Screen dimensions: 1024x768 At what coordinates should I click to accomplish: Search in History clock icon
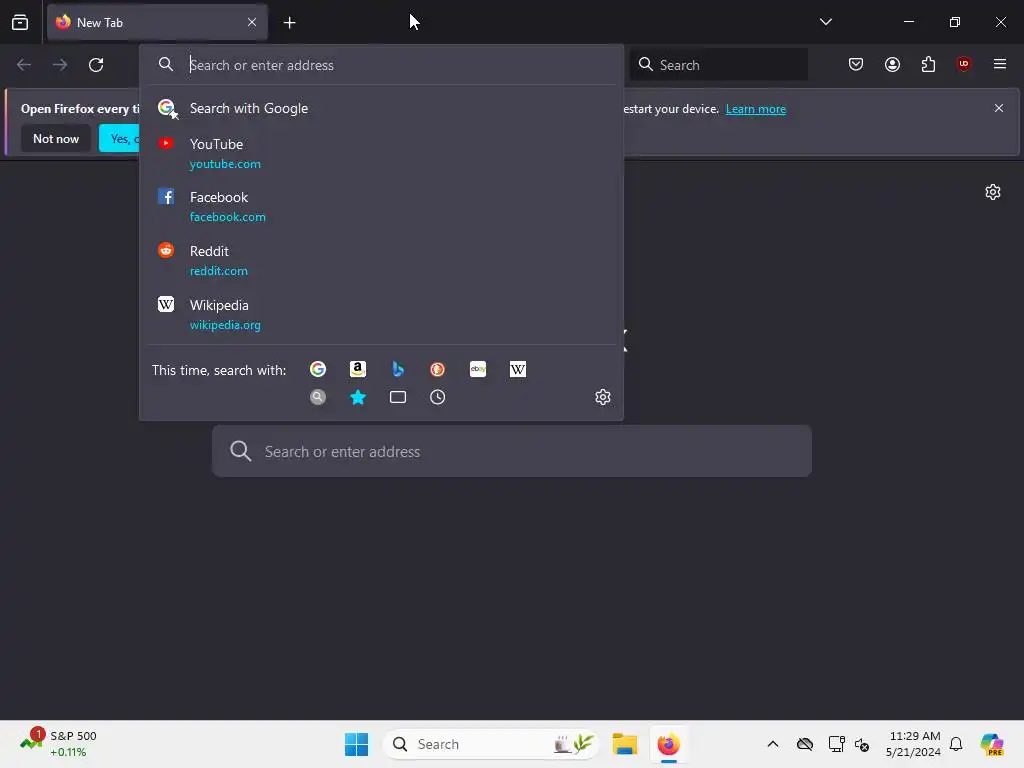pyautogui.click(x=438, y=397)
